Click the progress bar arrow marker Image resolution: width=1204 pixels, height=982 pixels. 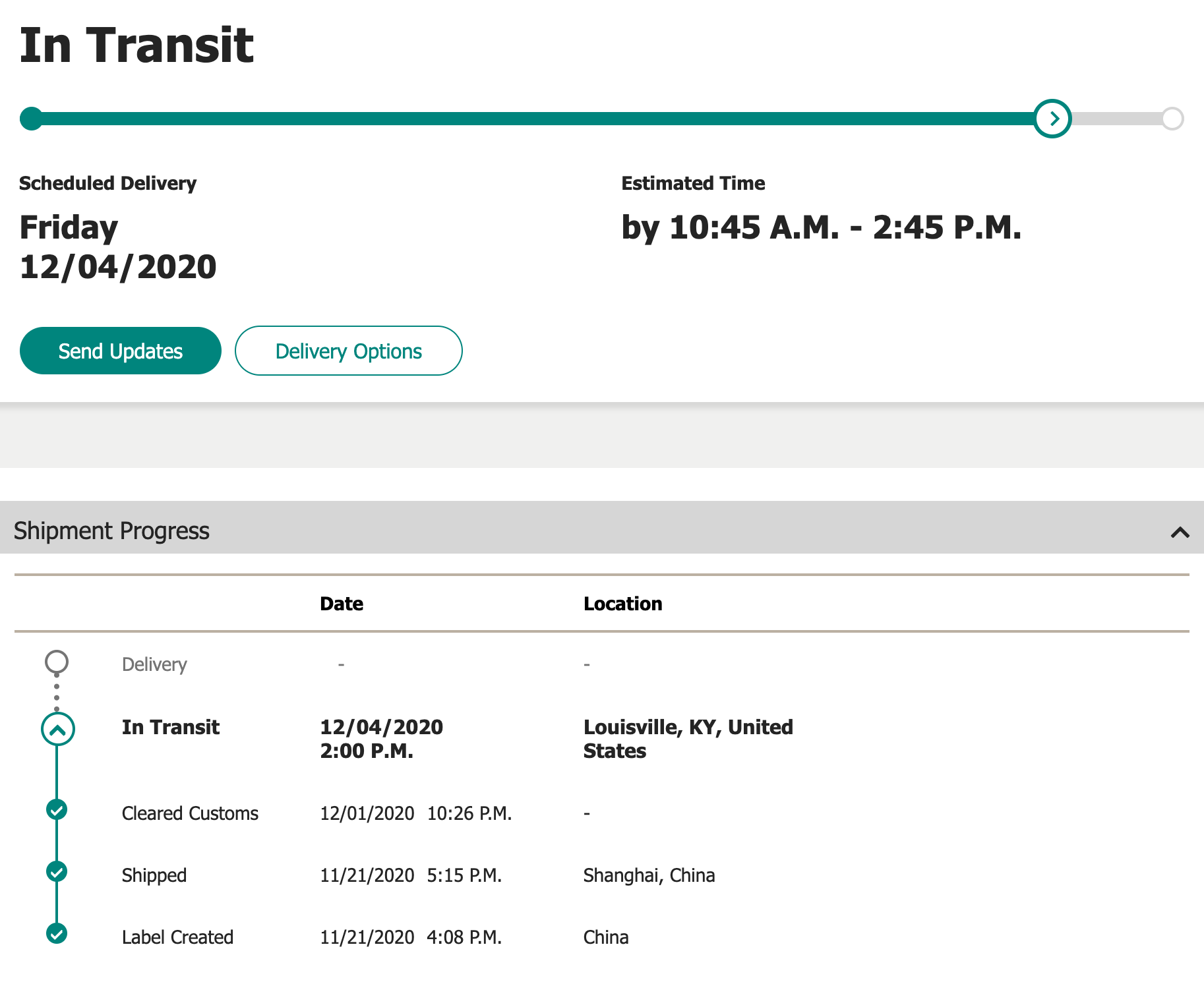[x=1052, y=119]
